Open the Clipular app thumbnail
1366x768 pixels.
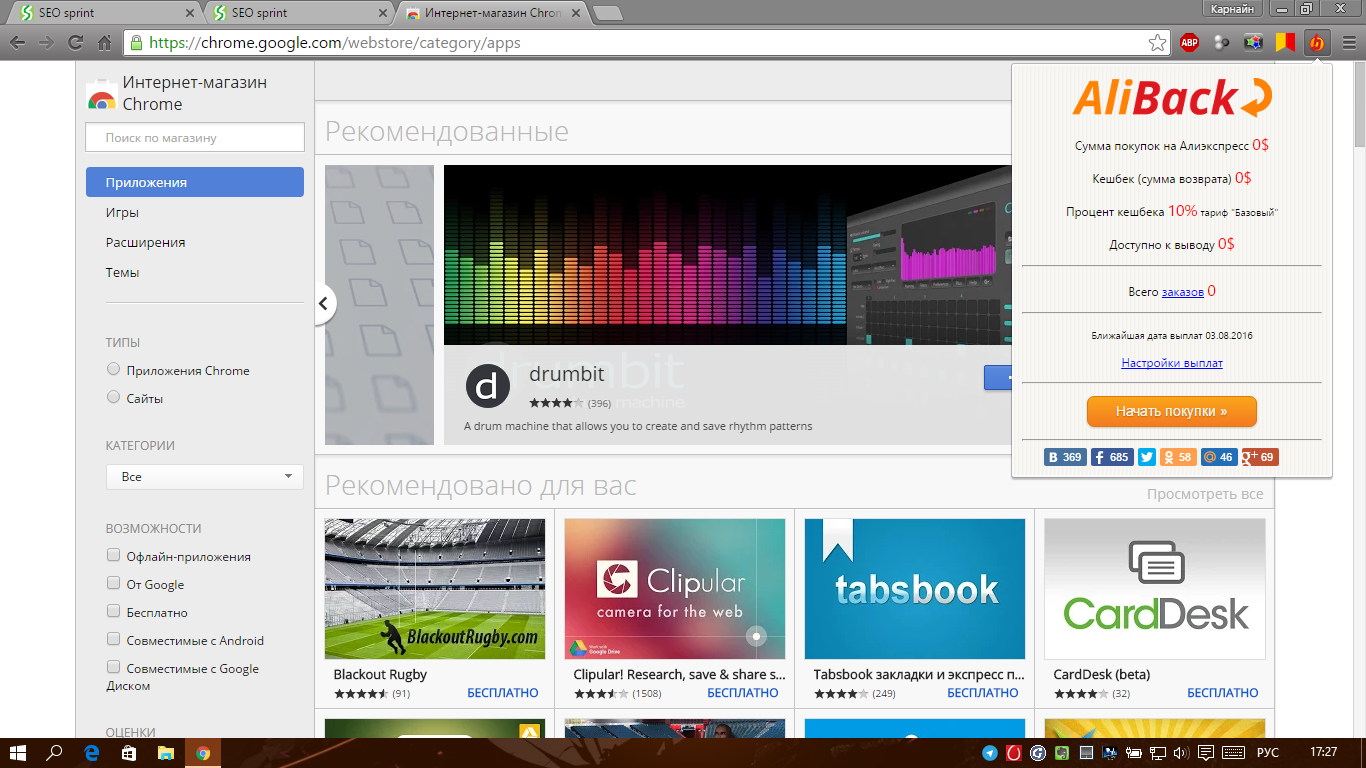click(675, 589)
